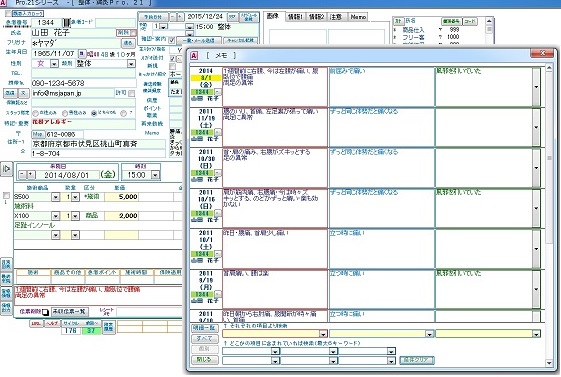Toggle the checkbox next to the customer name field
Image resolution: width=561 pixels, height=377 pixels.
(x=133, y=33)
